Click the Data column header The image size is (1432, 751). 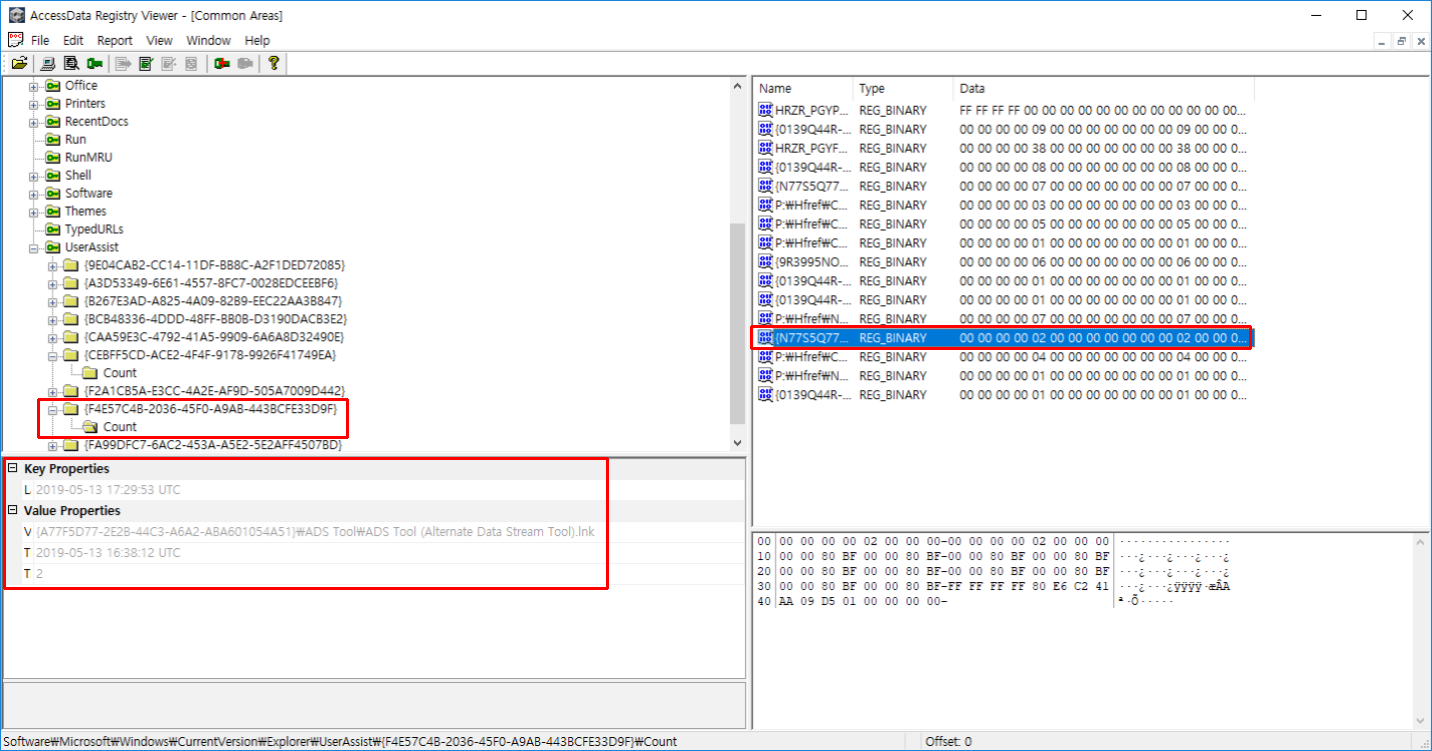click(x=1103, y=89)
